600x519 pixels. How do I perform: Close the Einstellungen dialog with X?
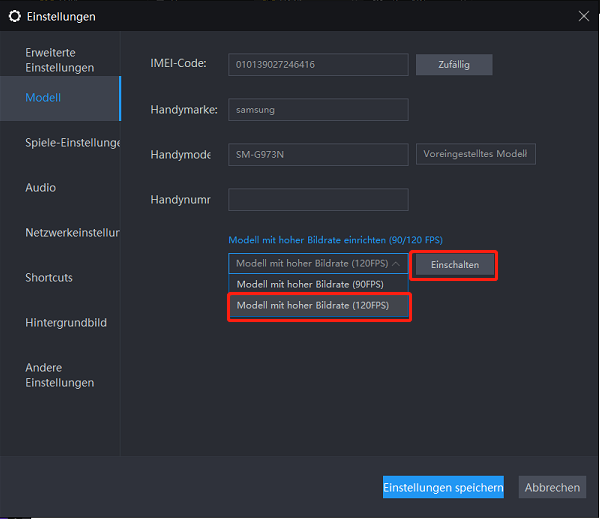click(584, 16)
